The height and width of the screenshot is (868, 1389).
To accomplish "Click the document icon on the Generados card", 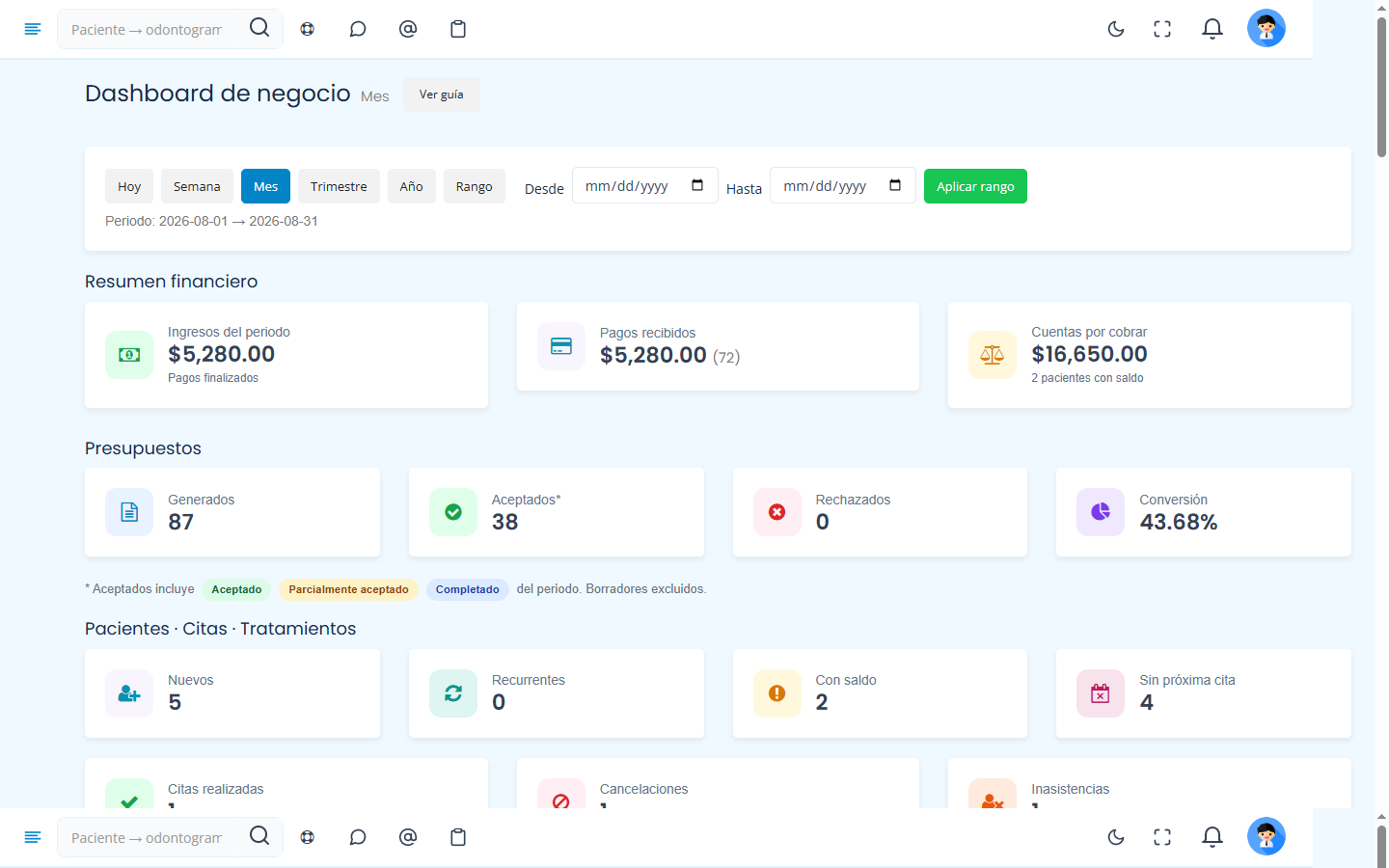I will [x=129, y=512].
